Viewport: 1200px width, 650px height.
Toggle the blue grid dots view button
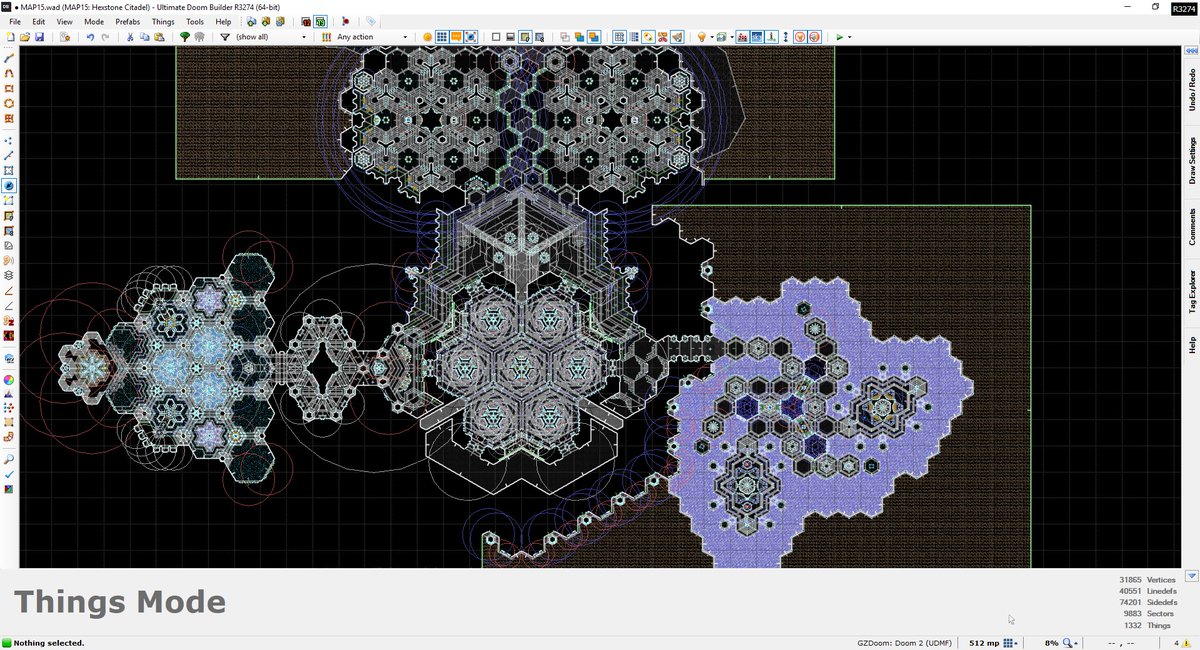(441, 37)
